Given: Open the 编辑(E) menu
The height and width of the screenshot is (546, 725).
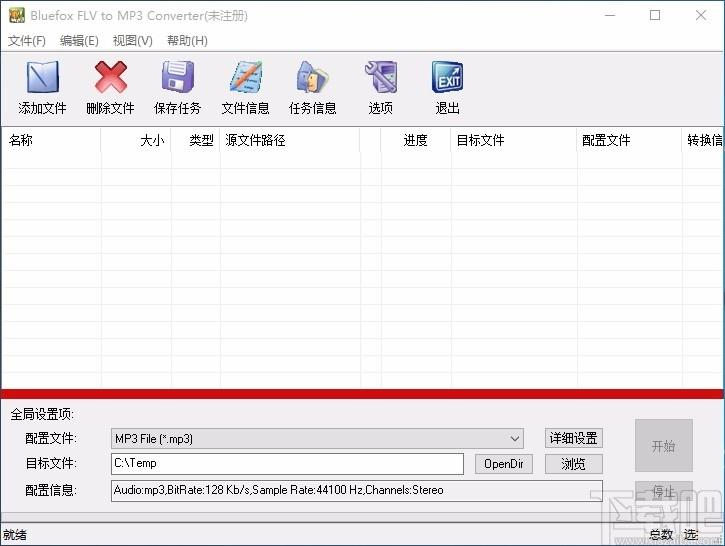Looking at the screenshot, I should pos(79,41).
